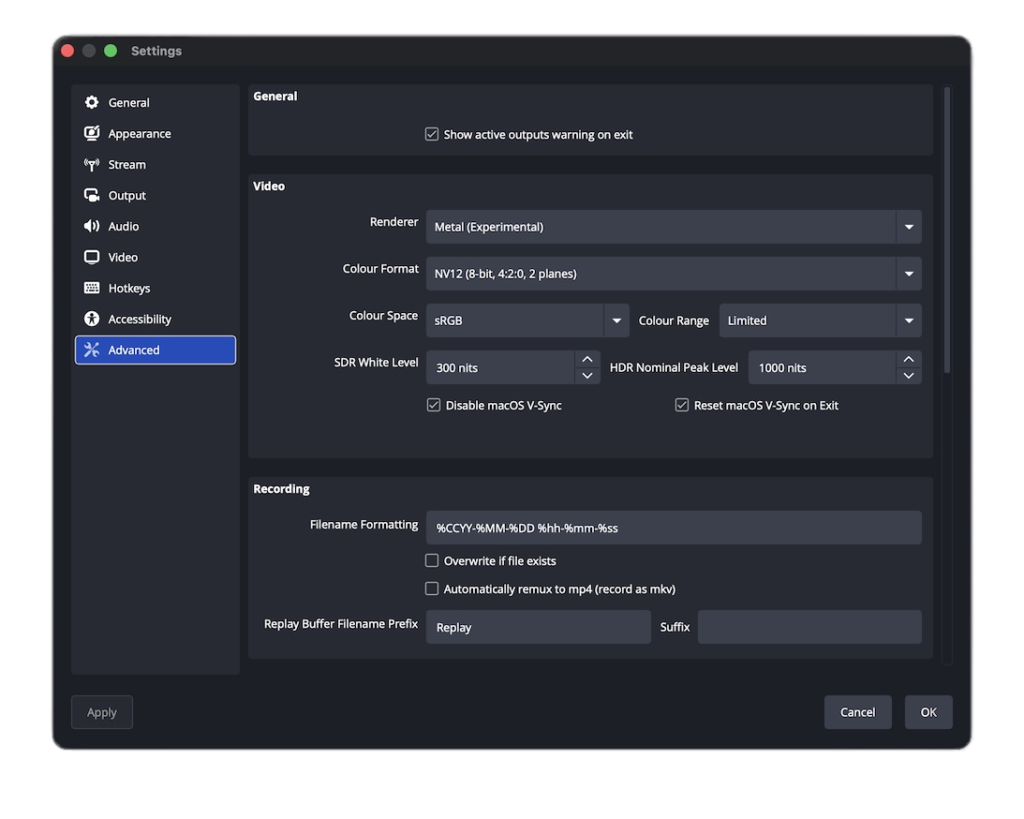Click the Output icon in sidebar
1024x819 pixels.
pos(92,196)
